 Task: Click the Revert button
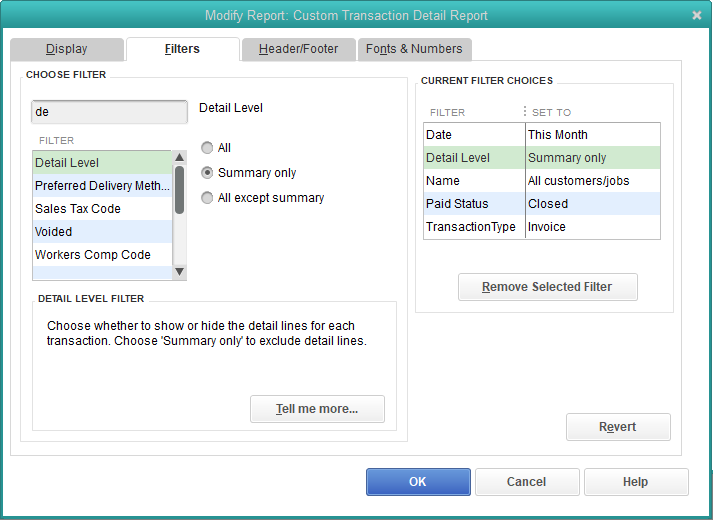[x=617, y=427]
